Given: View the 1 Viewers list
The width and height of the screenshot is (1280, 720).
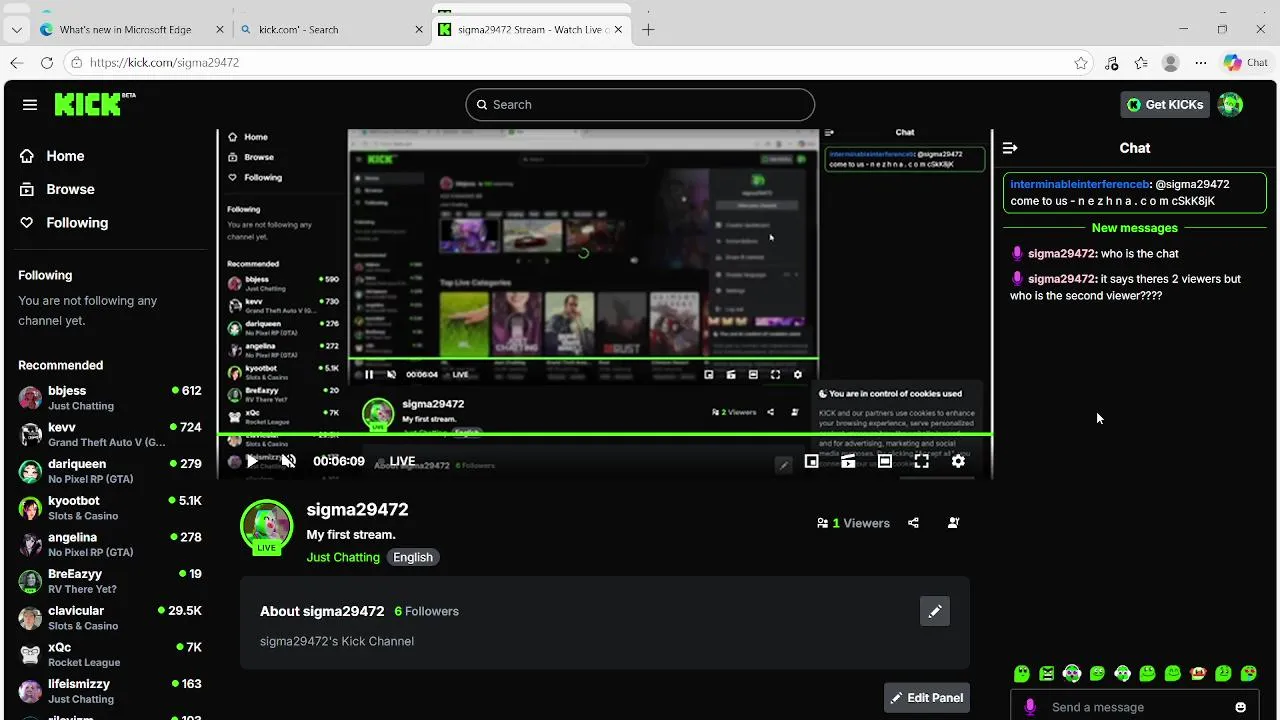Looking at the screenshot, I should coord(853,523).
